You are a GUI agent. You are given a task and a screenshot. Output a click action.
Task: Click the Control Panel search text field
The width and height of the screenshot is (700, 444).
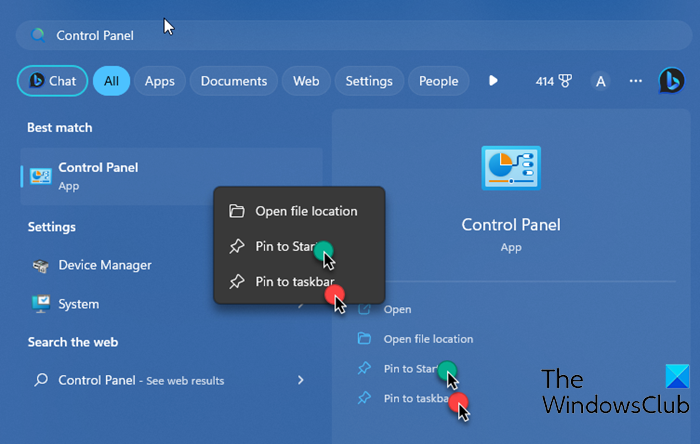pos(354,35)
